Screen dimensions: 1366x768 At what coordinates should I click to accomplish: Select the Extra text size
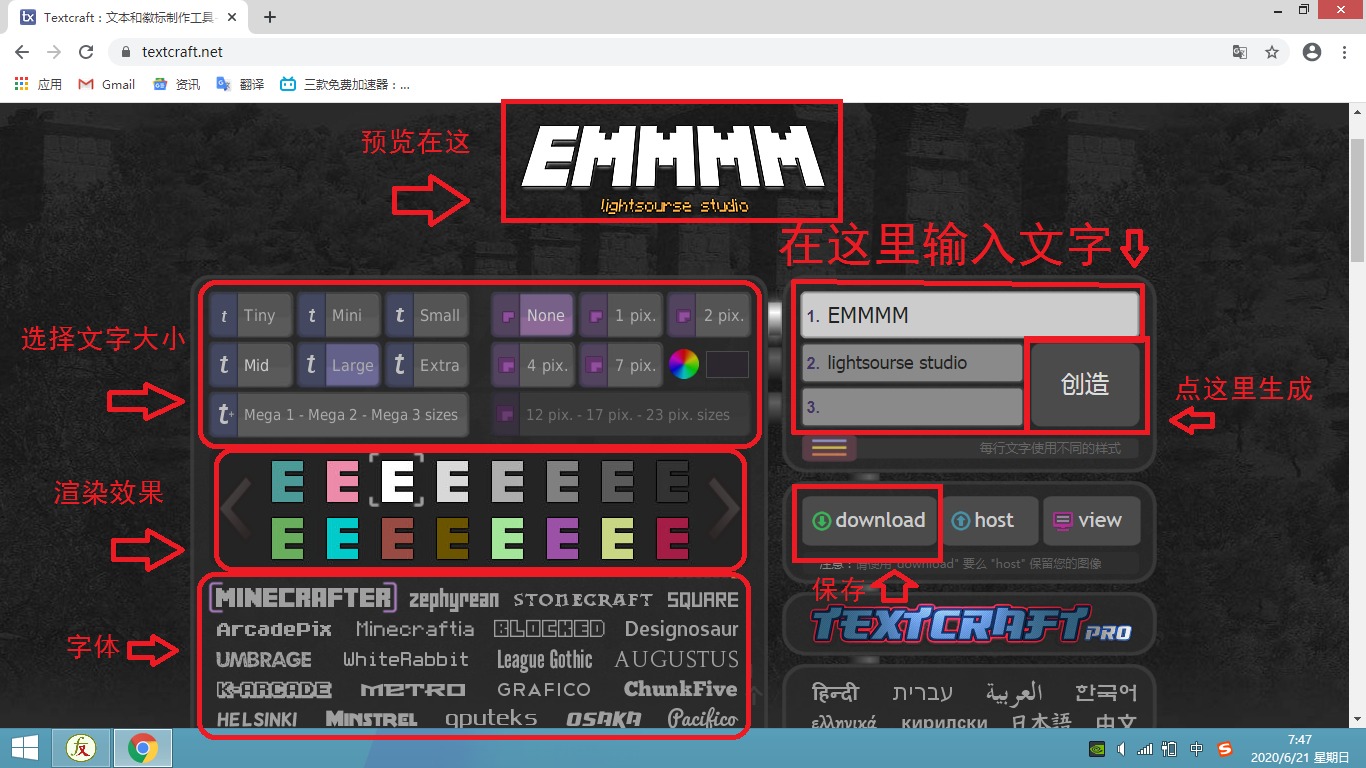(x=427, y=365)
